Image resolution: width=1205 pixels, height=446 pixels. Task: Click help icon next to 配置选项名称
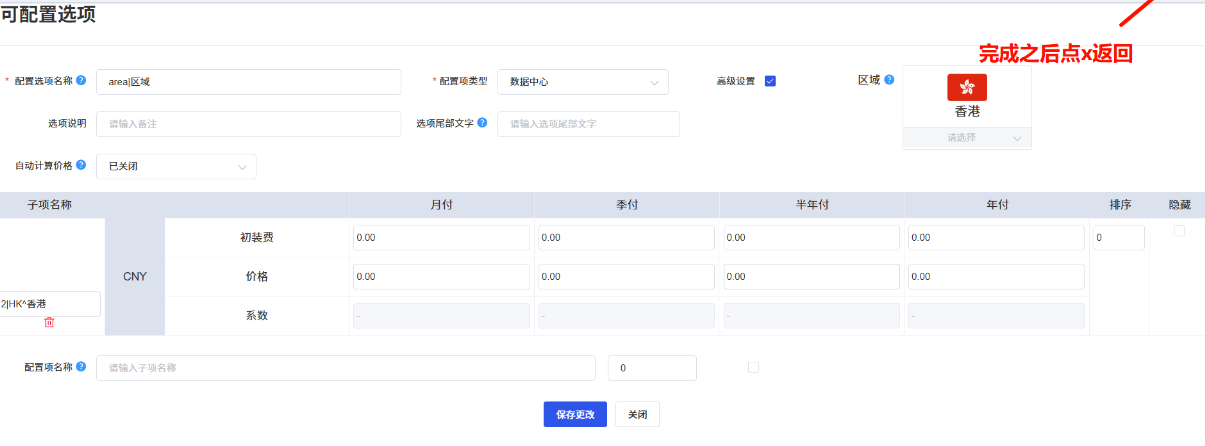(x=81, y=80)
